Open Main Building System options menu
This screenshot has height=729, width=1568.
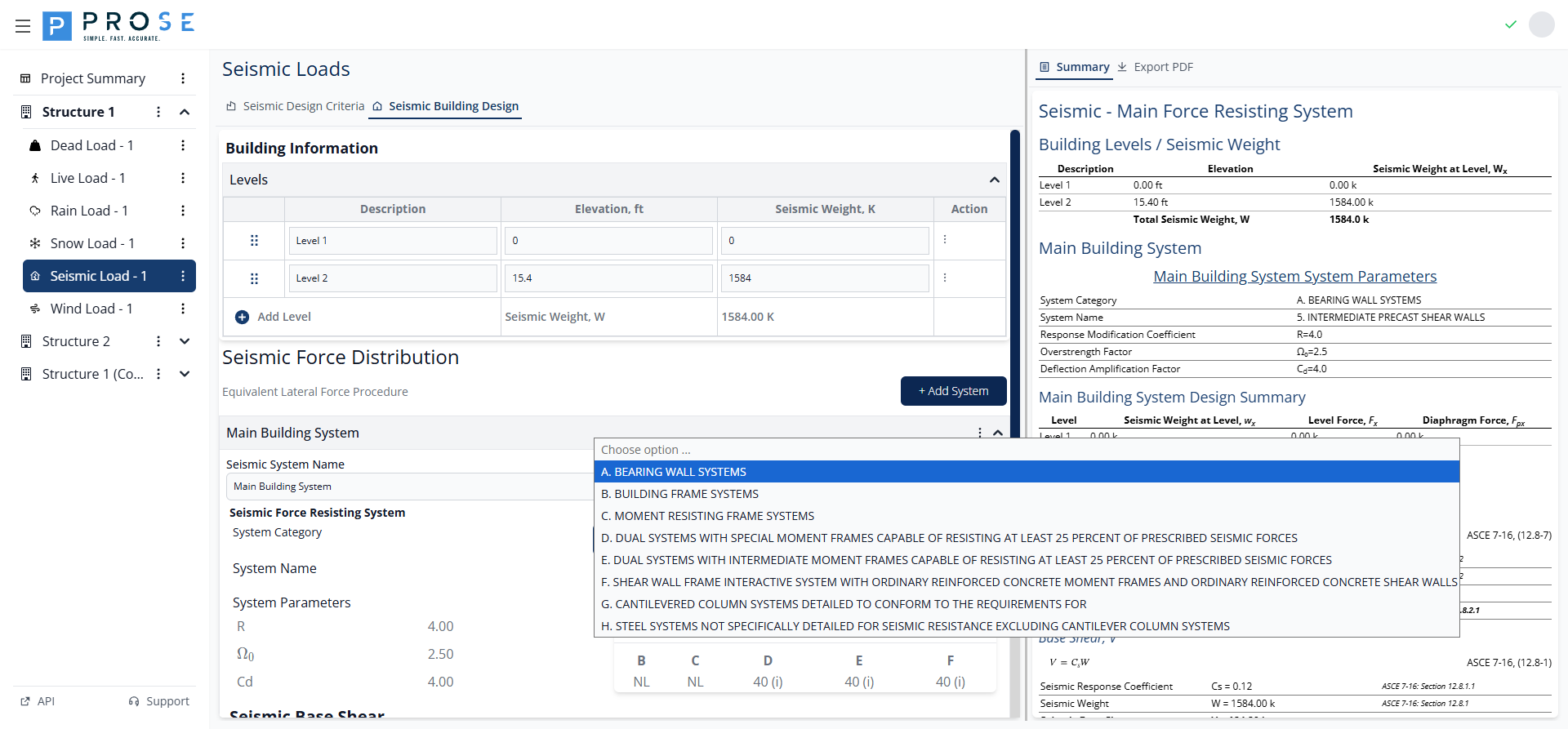pos(979,433)
